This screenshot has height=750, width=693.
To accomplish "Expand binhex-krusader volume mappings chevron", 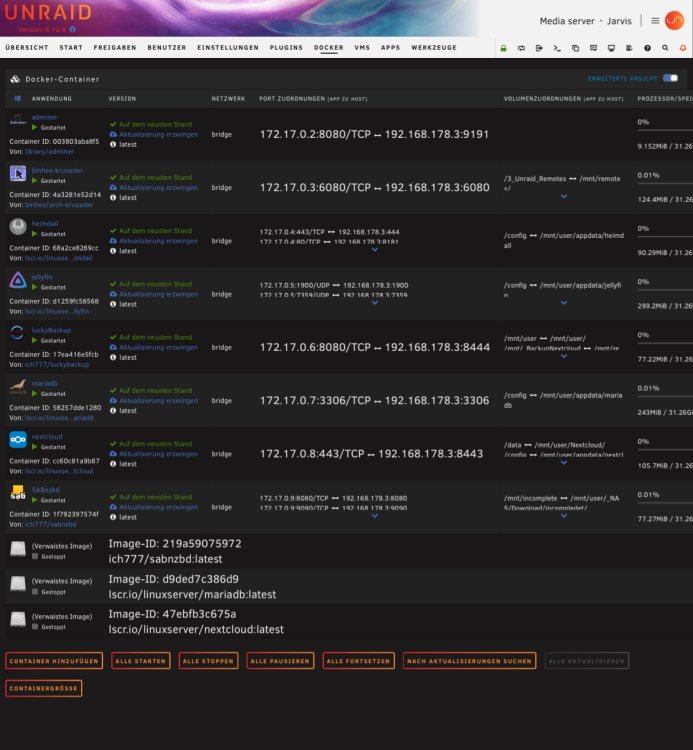I will click(x=564, y=196).
